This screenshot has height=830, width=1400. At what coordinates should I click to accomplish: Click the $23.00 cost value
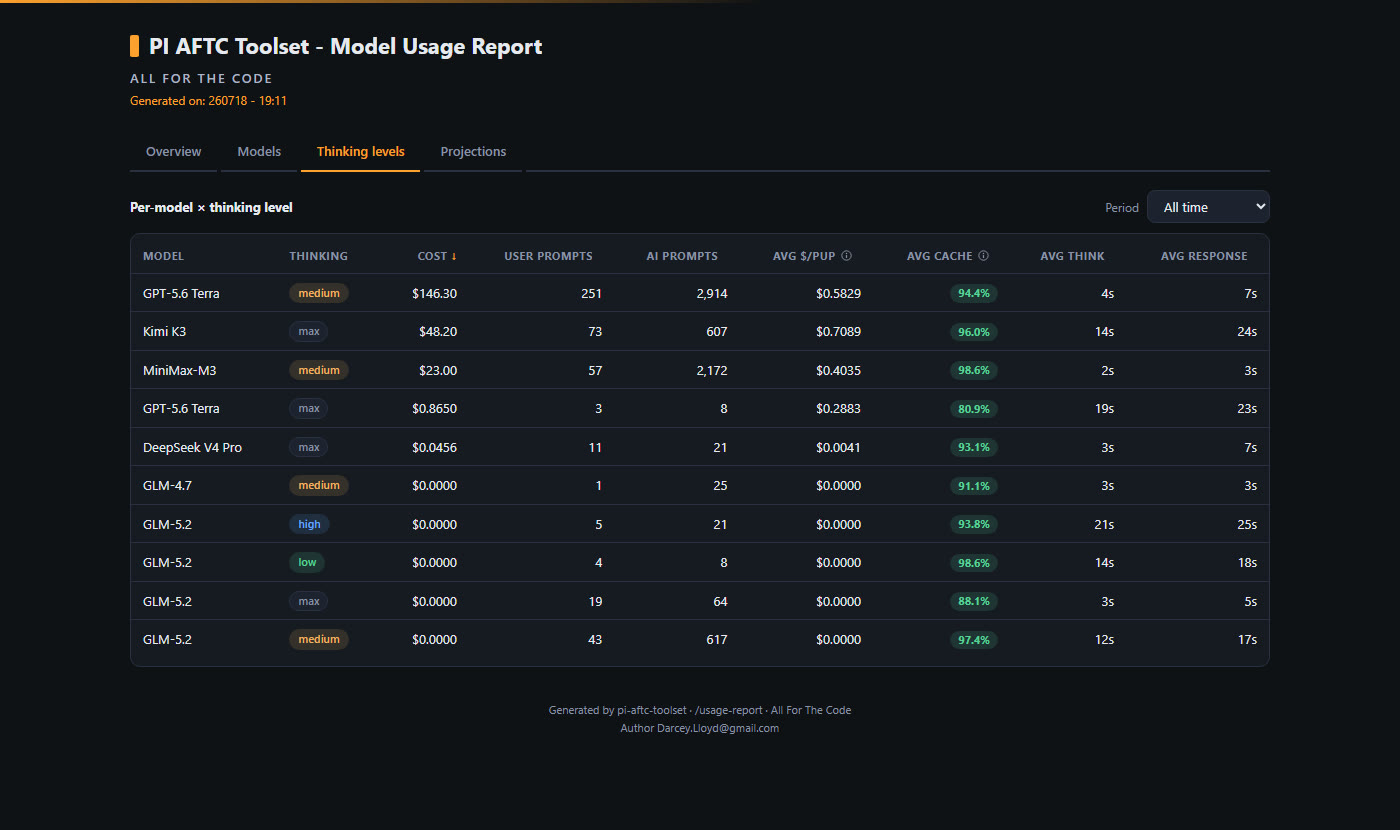[438, 370]
